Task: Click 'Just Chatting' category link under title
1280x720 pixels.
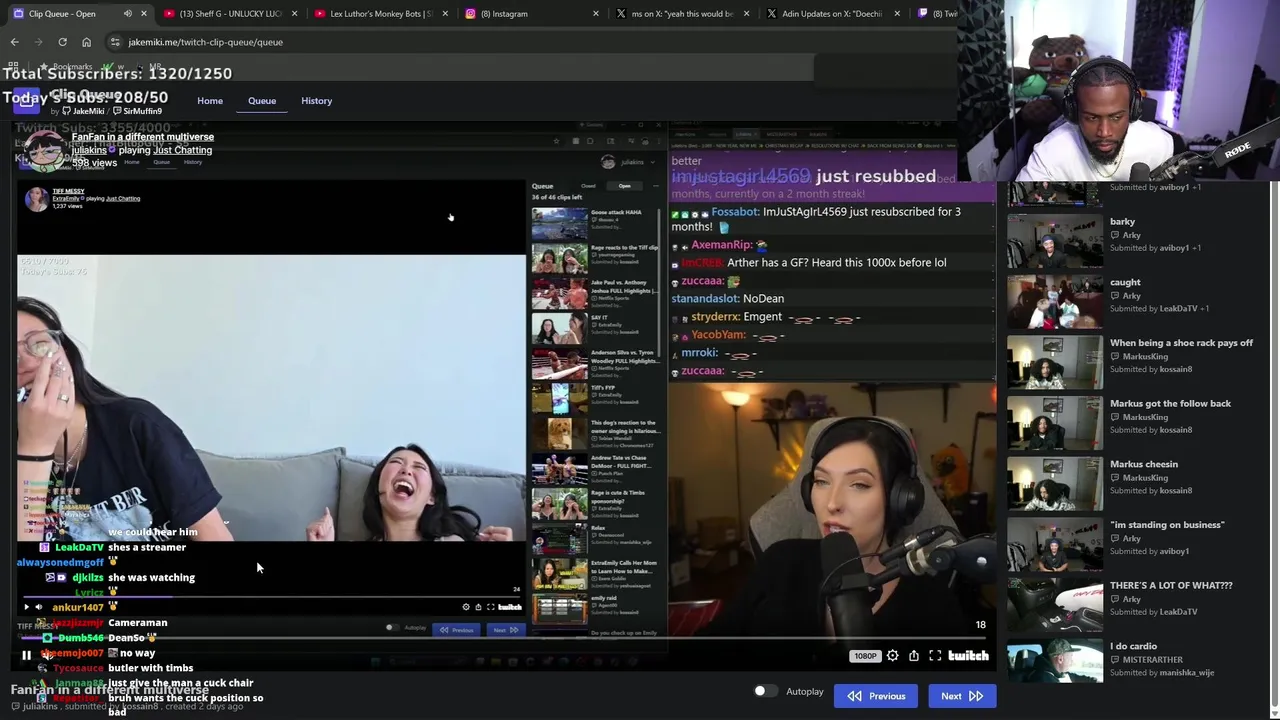Action: [x=182, y=150]
